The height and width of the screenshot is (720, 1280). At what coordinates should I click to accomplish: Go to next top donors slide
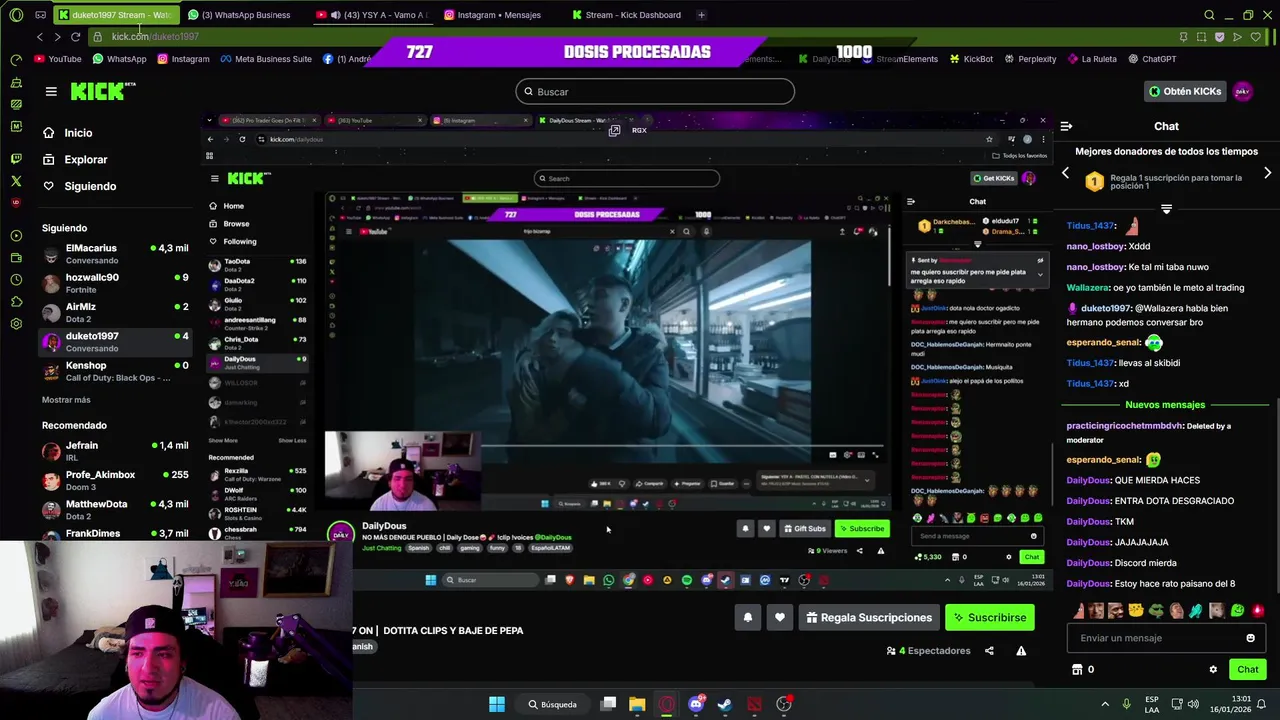pos(1267,173)
